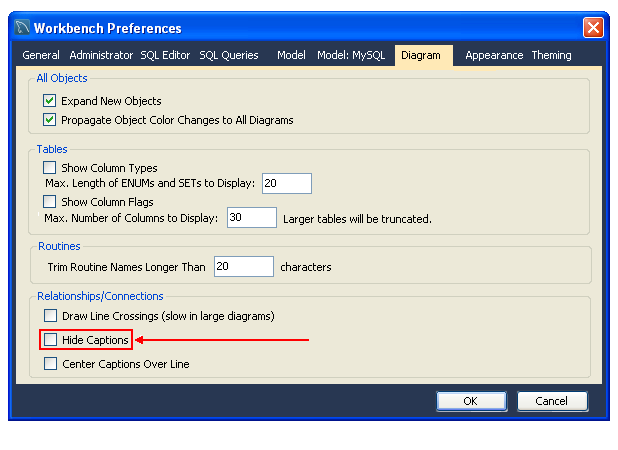Image resolution: width=618 pixels, height=450 pixels.
Task: Focus the Trim Routine Names length field
Action: (x=243, y=267)
